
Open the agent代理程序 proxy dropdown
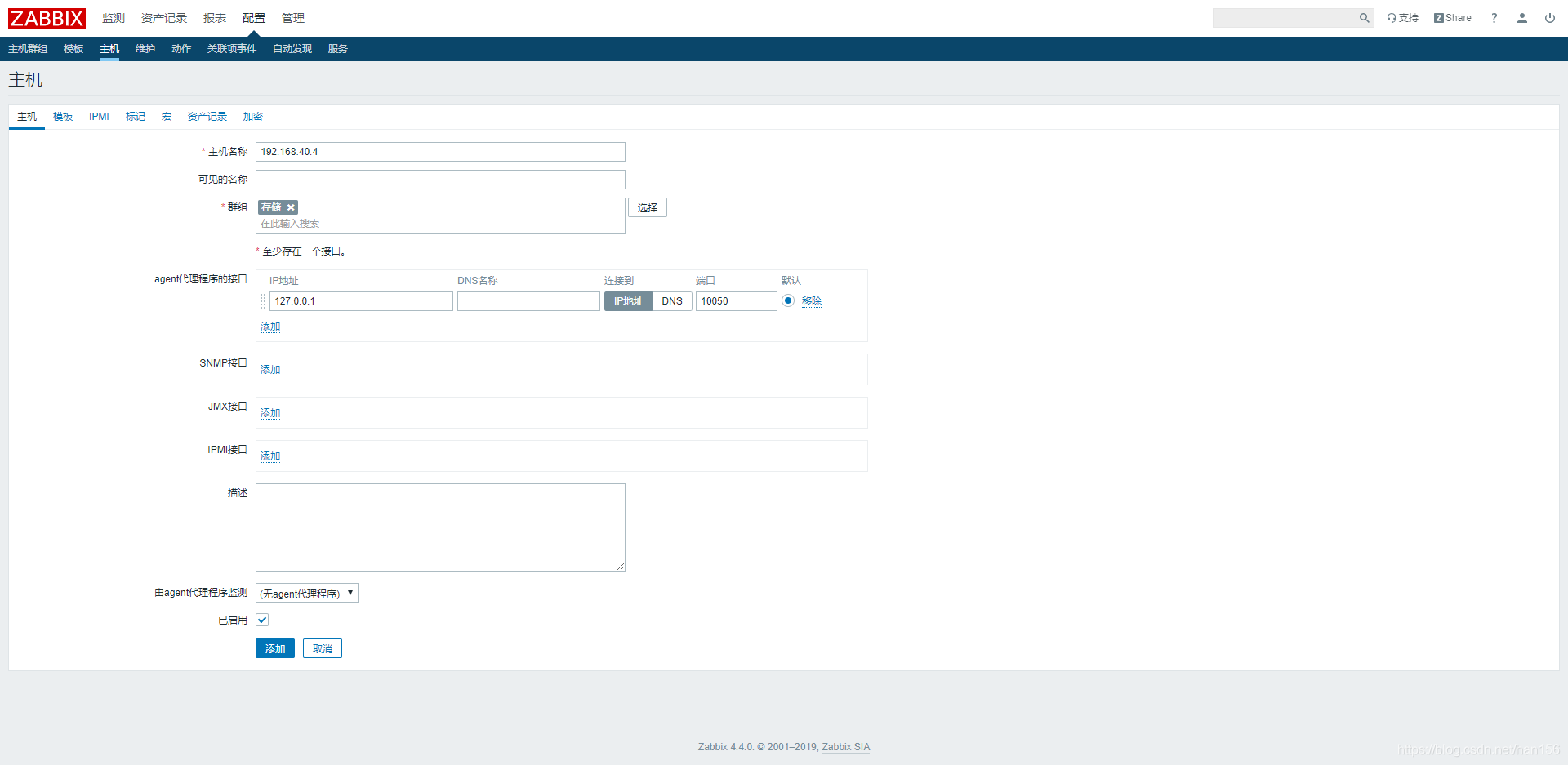pyautogui.click(x=307, y=594)
